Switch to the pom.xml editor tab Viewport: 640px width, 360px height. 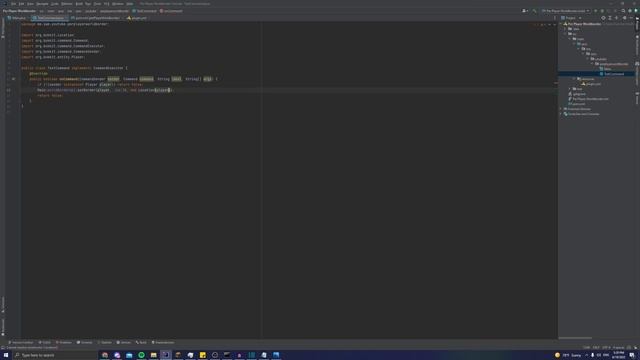97,18
